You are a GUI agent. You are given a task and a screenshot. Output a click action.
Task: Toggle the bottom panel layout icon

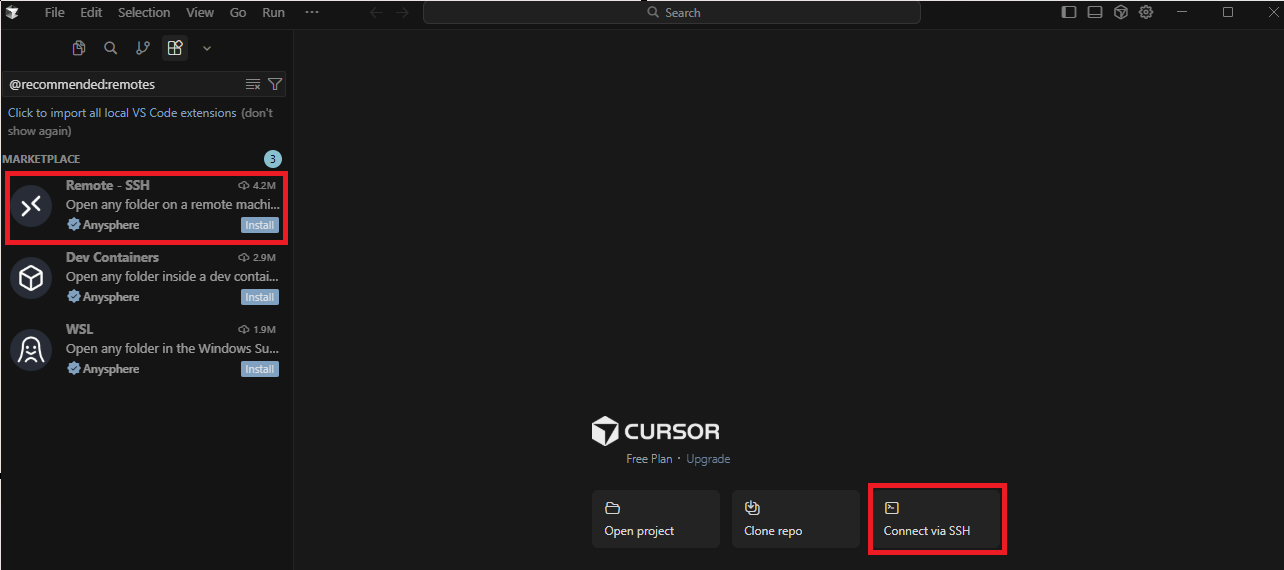pyautogui.click(x=1095, y=12)
